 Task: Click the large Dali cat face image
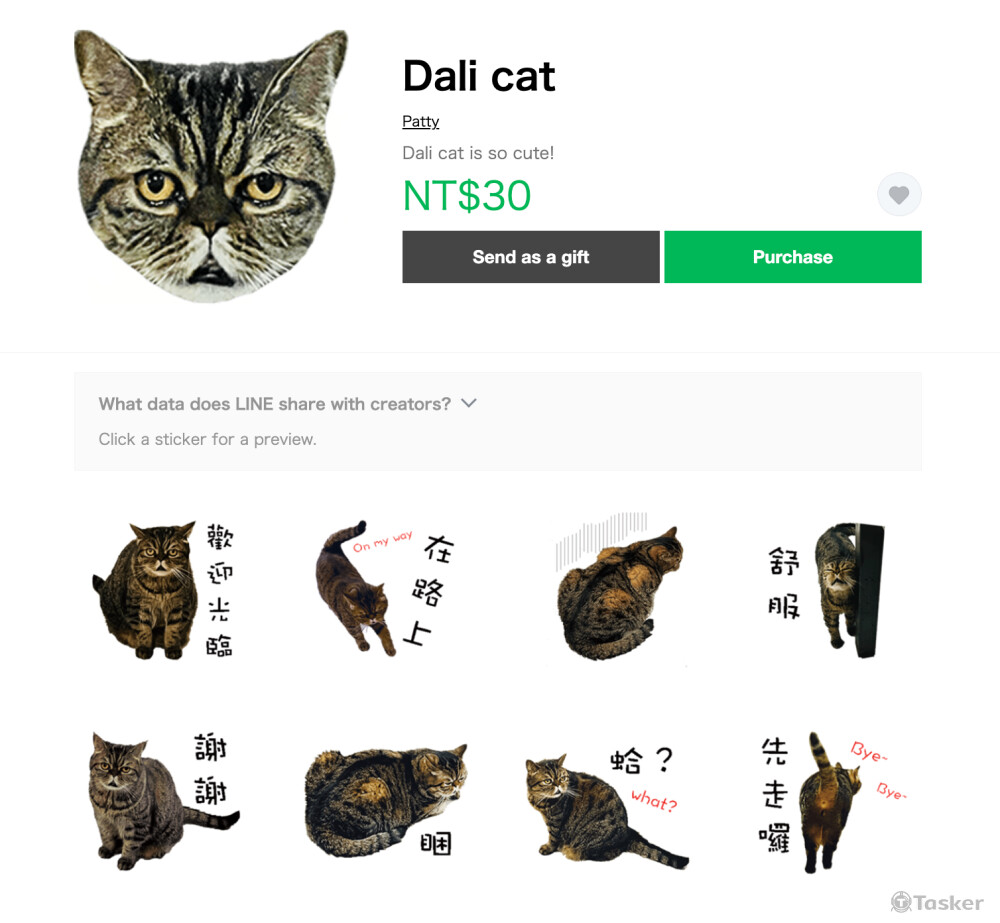[211, 166]
